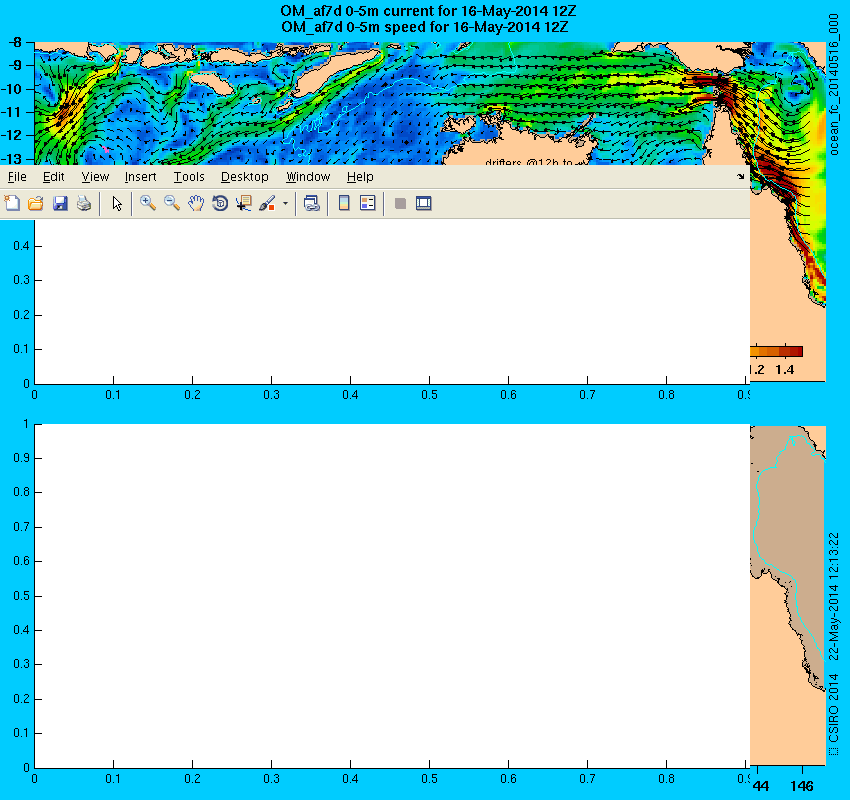
Task: Click the '-8' latitude tick label
Action: click(x=15, y=42)
